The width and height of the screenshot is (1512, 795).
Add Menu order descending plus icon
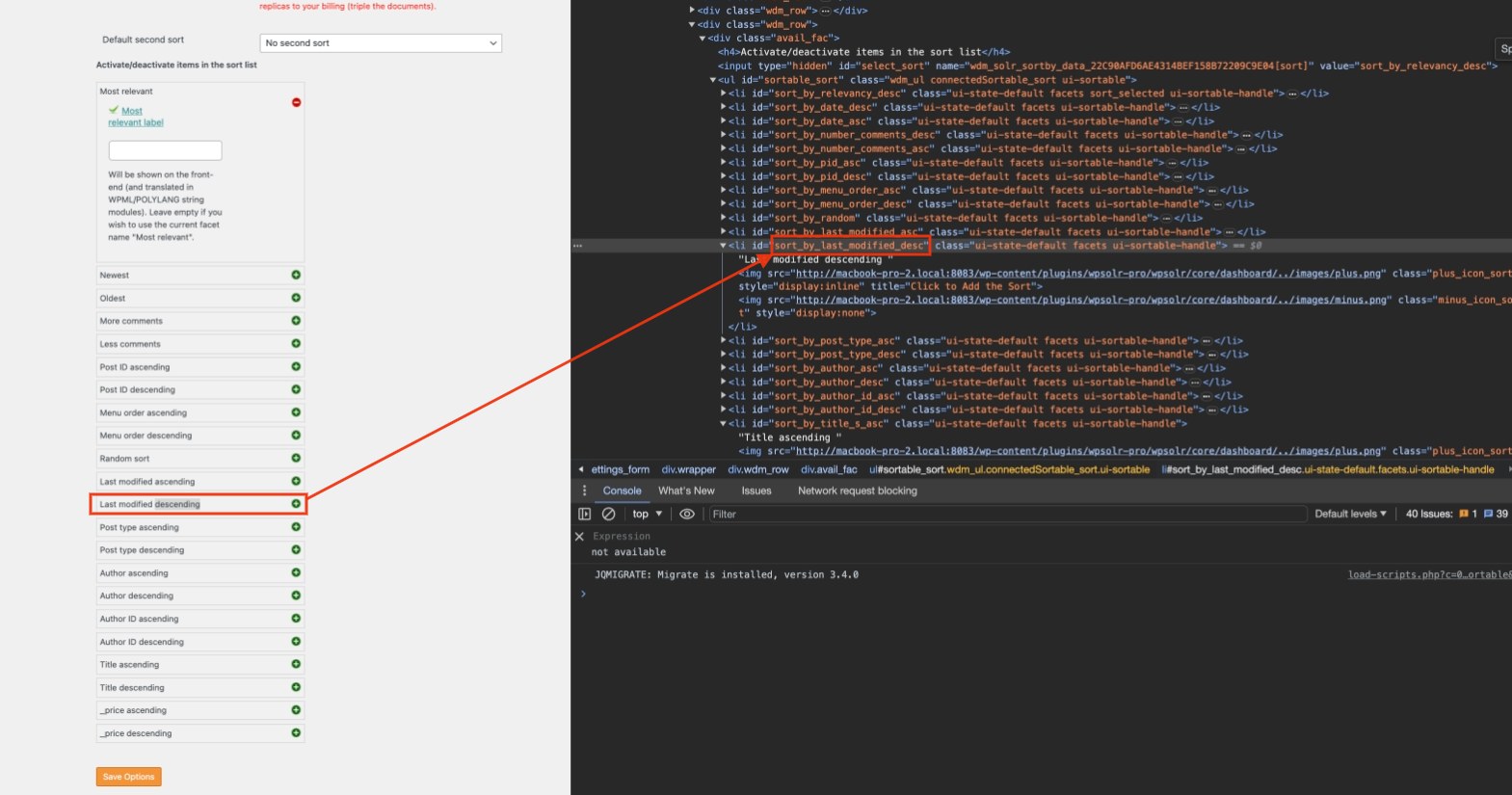click(296, 435)
